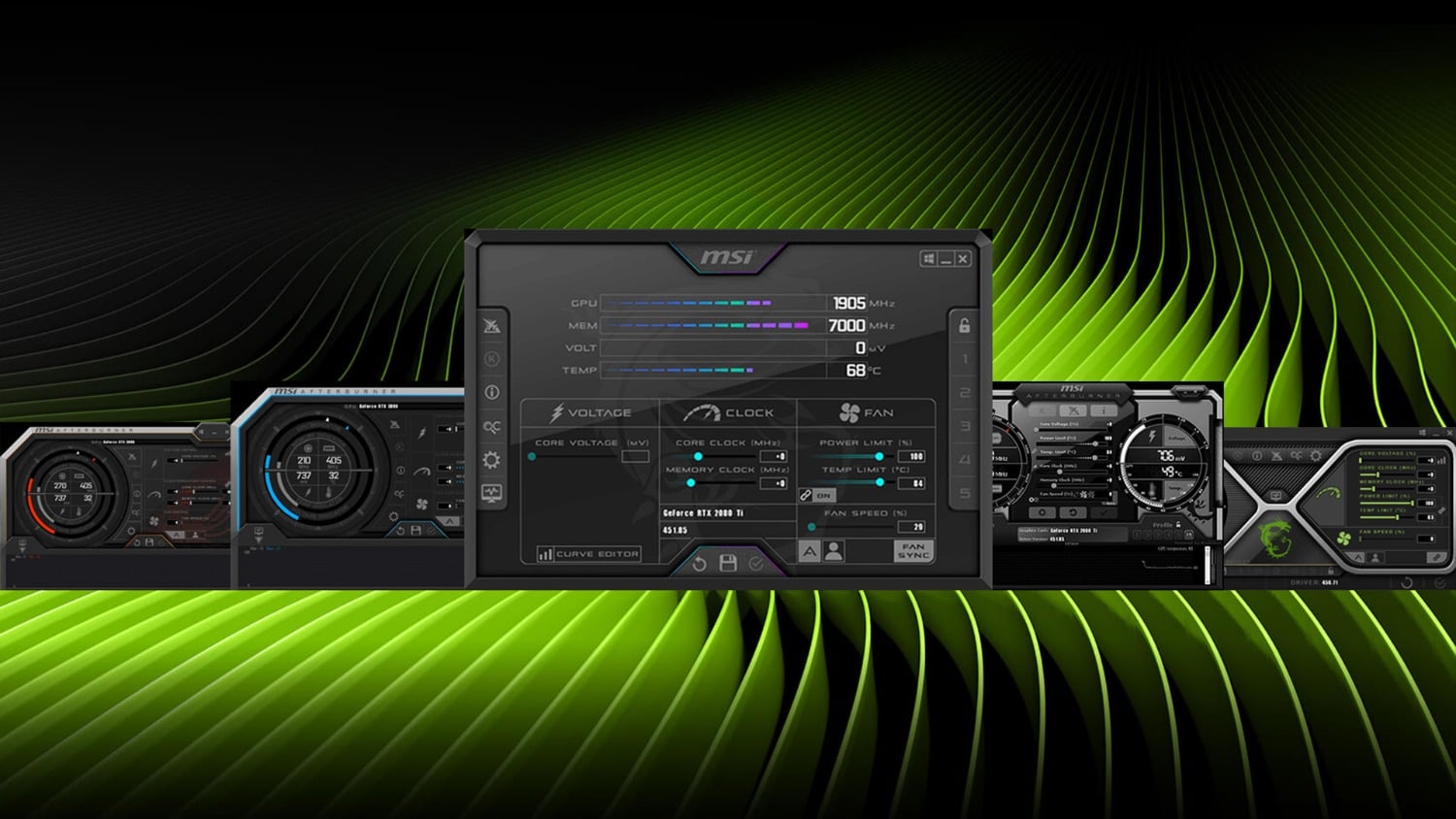This screenshot has height=819, width=1456.
Task: Adjust the Core Voltage slider in the center window
Action: click(575, 456)
